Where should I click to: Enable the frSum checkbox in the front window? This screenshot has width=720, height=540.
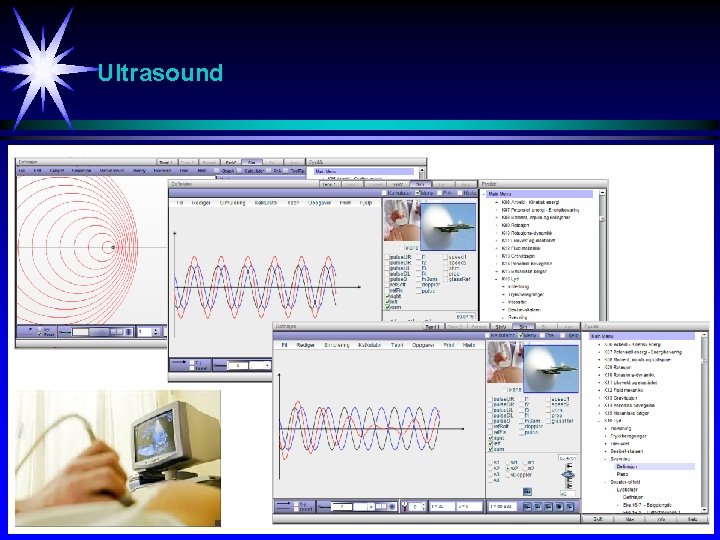[522, 421]
